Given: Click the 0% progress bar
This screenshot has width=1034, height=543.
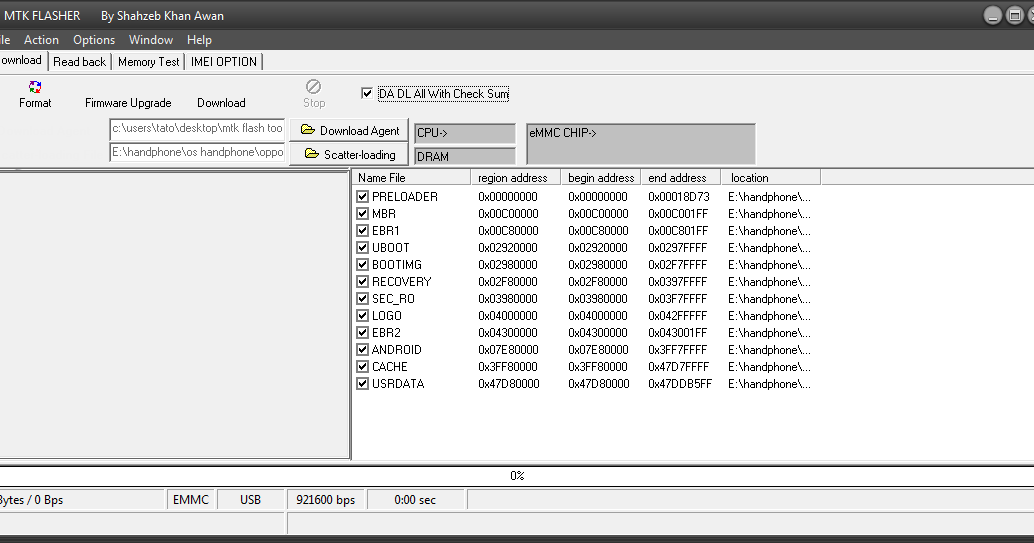Looking at the screenshot, I should (517, 476).
